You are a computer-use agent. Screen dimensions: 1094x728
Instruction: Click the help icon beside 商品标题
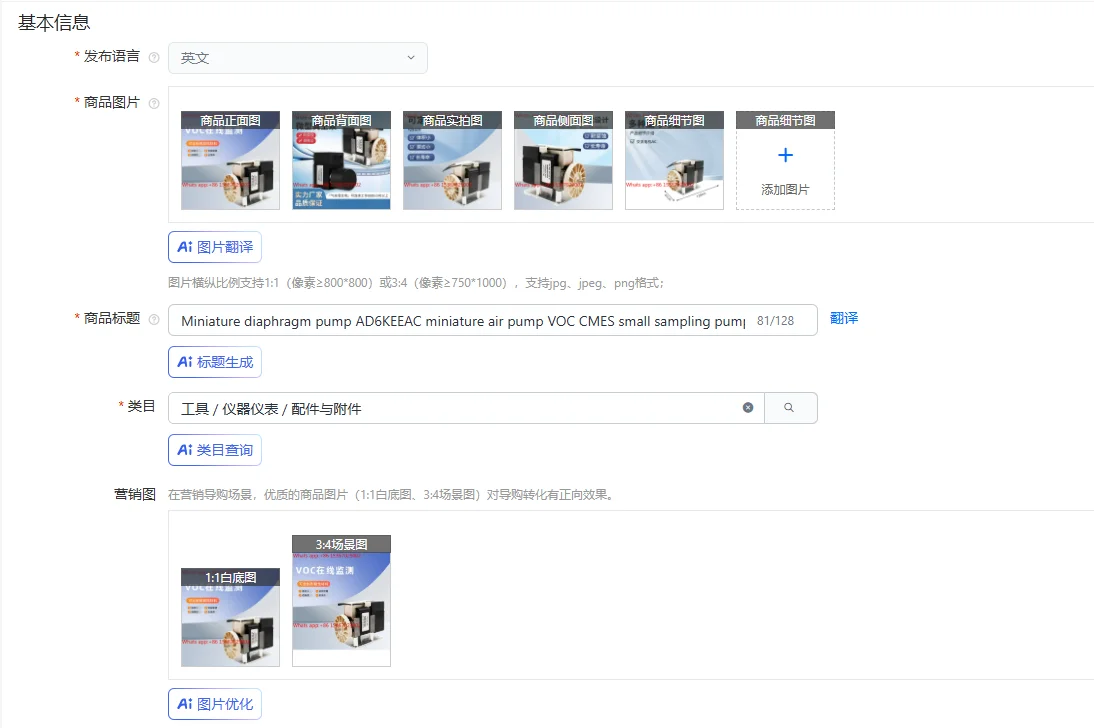[154, 320]
